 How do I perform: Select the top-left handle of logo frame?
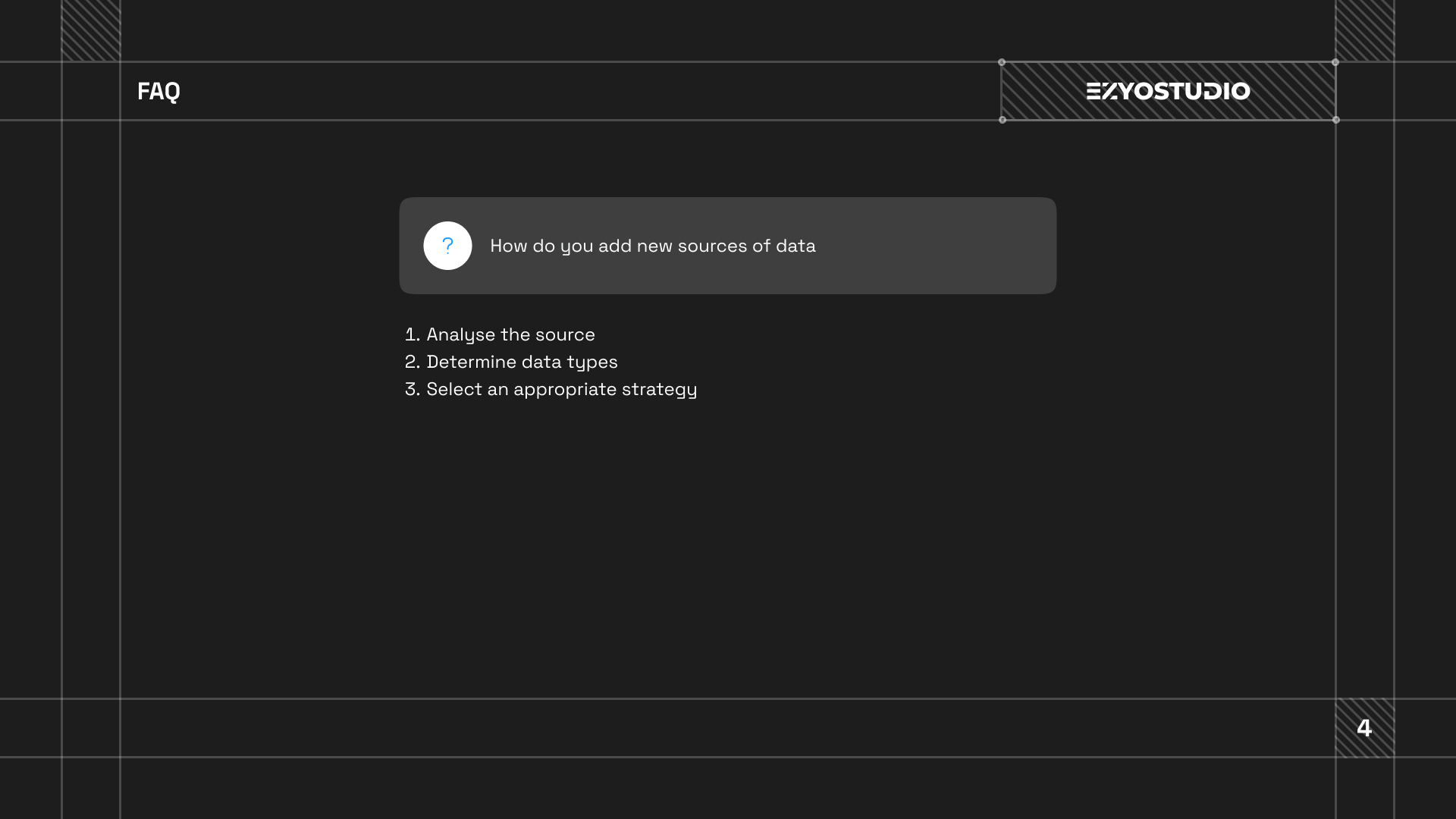tap(1002, 62)
